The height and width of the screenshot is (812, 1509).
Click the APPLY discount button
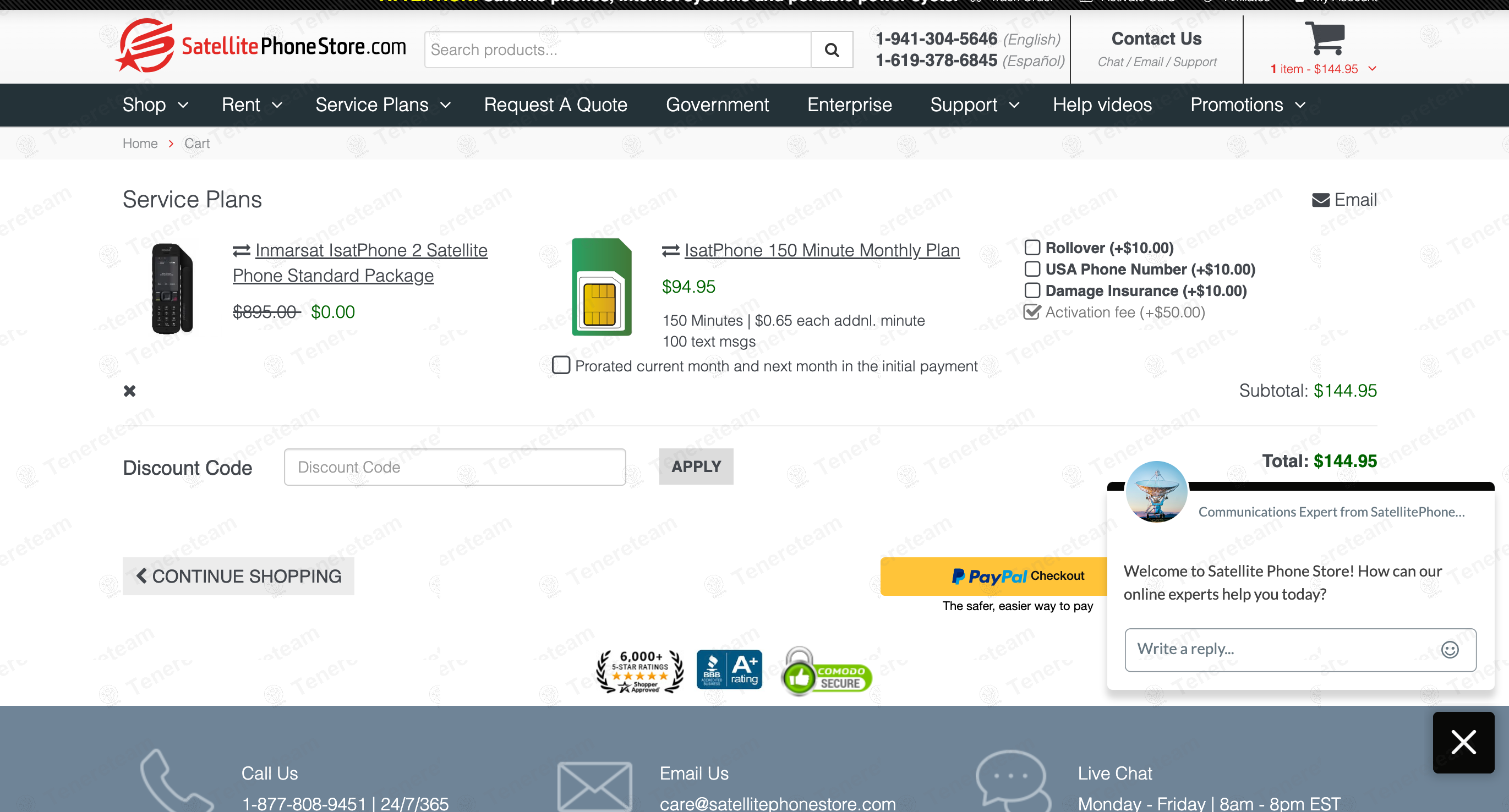click(x=696, y=467)
